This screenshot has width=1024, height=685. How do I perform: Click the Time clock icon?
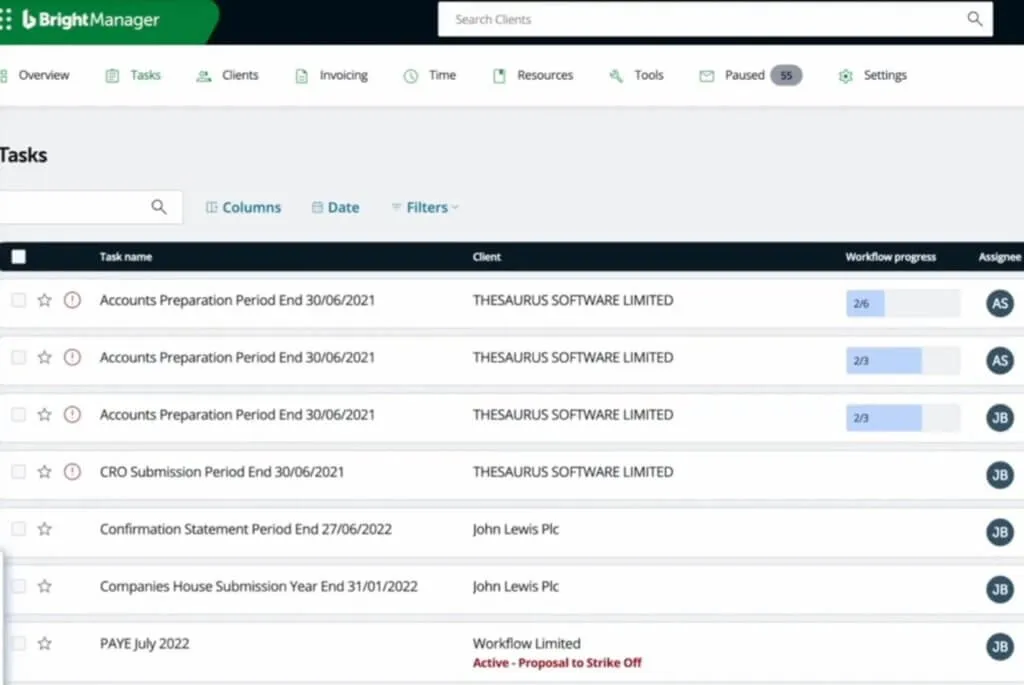tap(408, 74)
